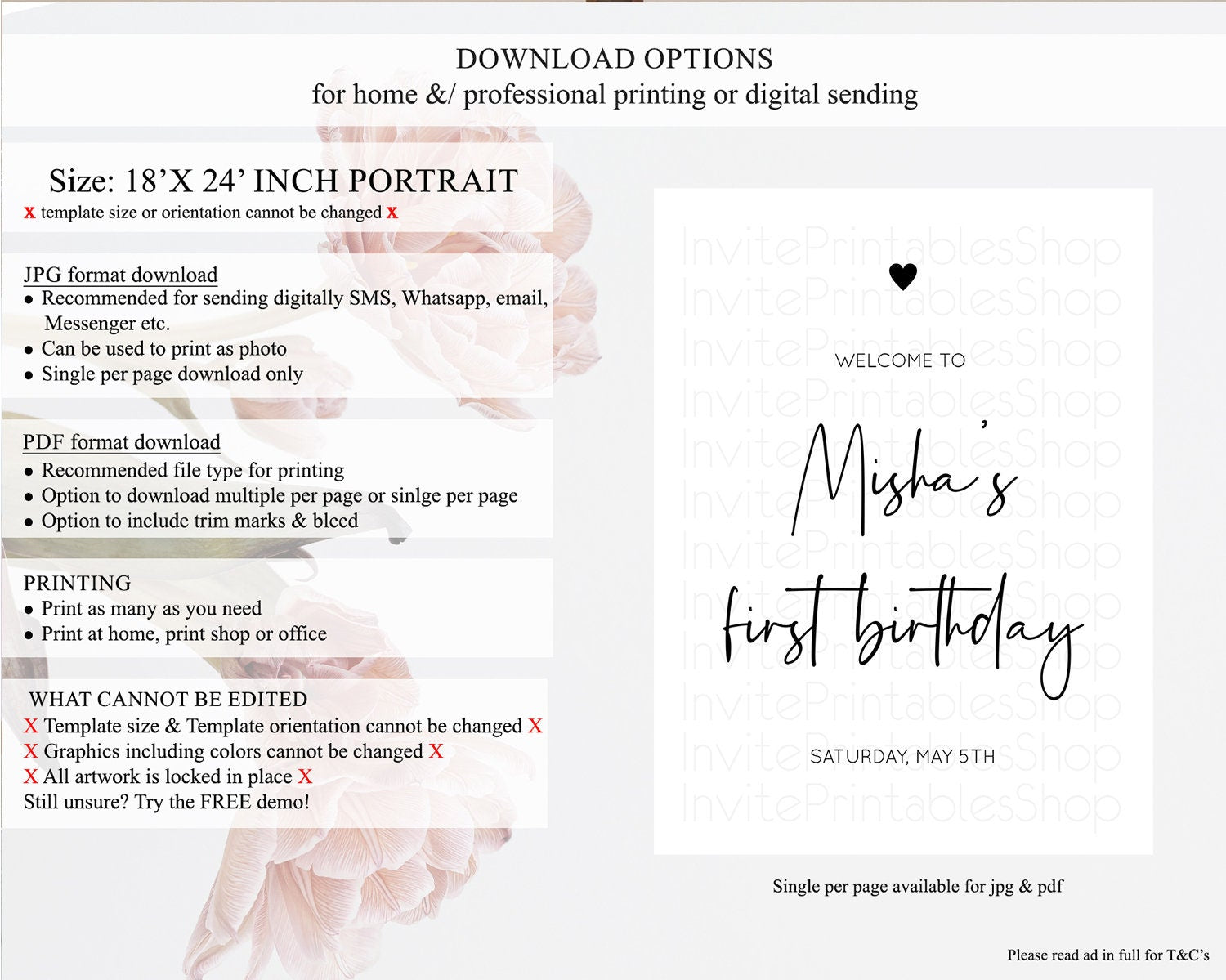Click red X after 'colors cannot be changed'
1226x980 pixels.
pyautogui.click(x=436, y=751)
